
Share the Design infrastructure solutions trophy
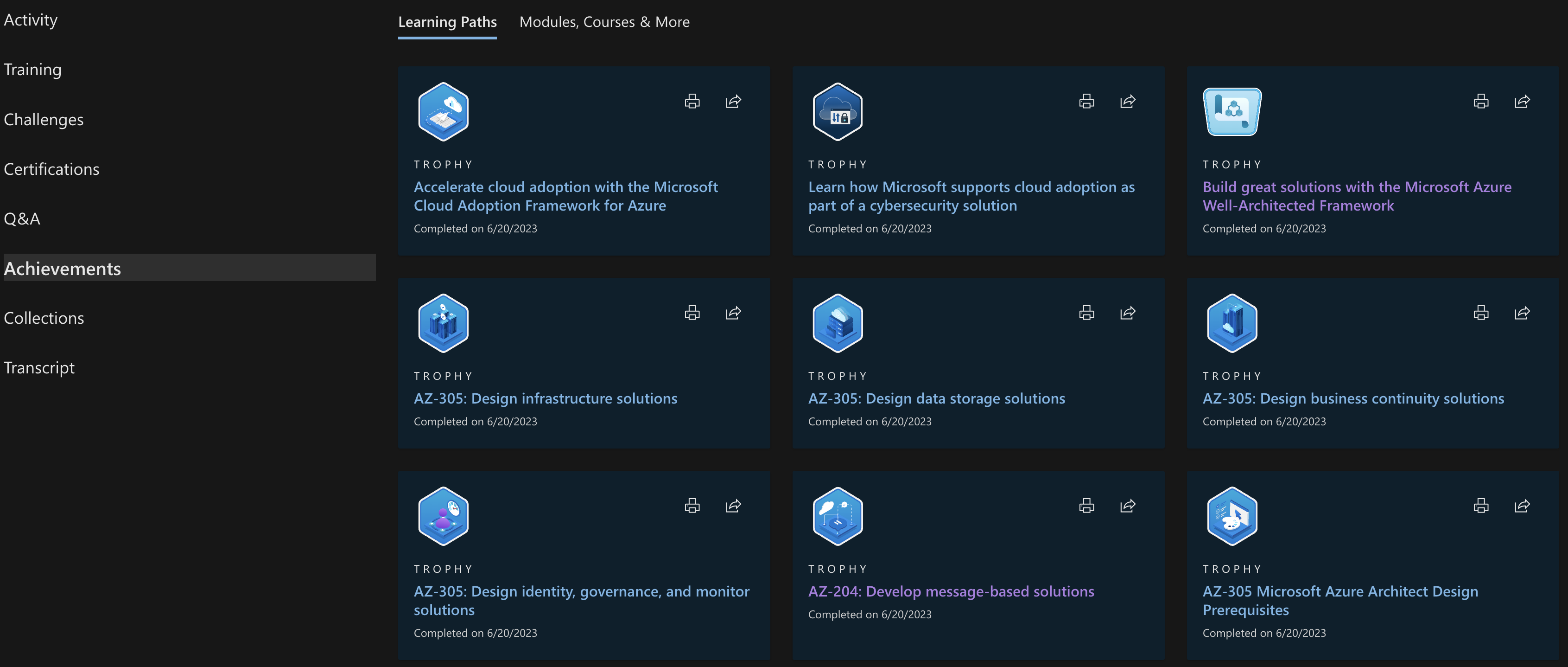733,313
